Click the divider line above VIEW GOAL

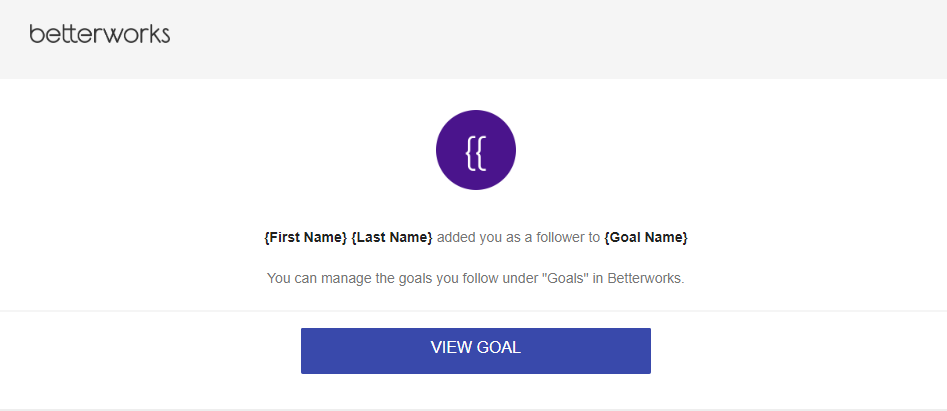474,311
